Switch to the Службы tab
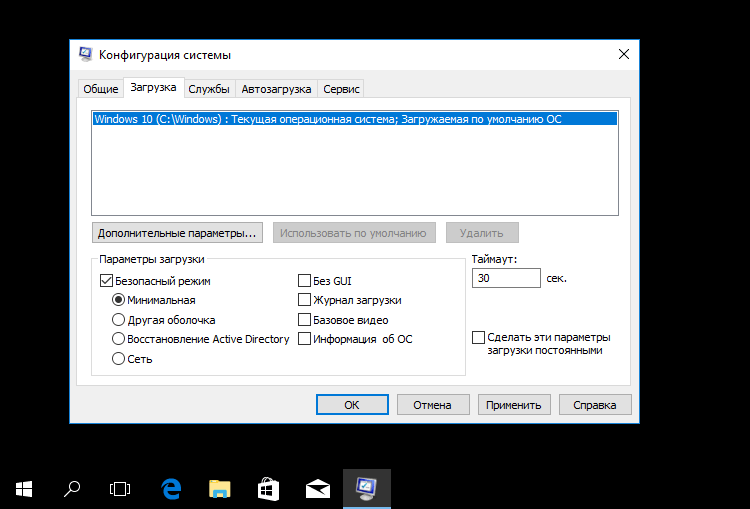 pyautogui.click(x=210, y=89)
